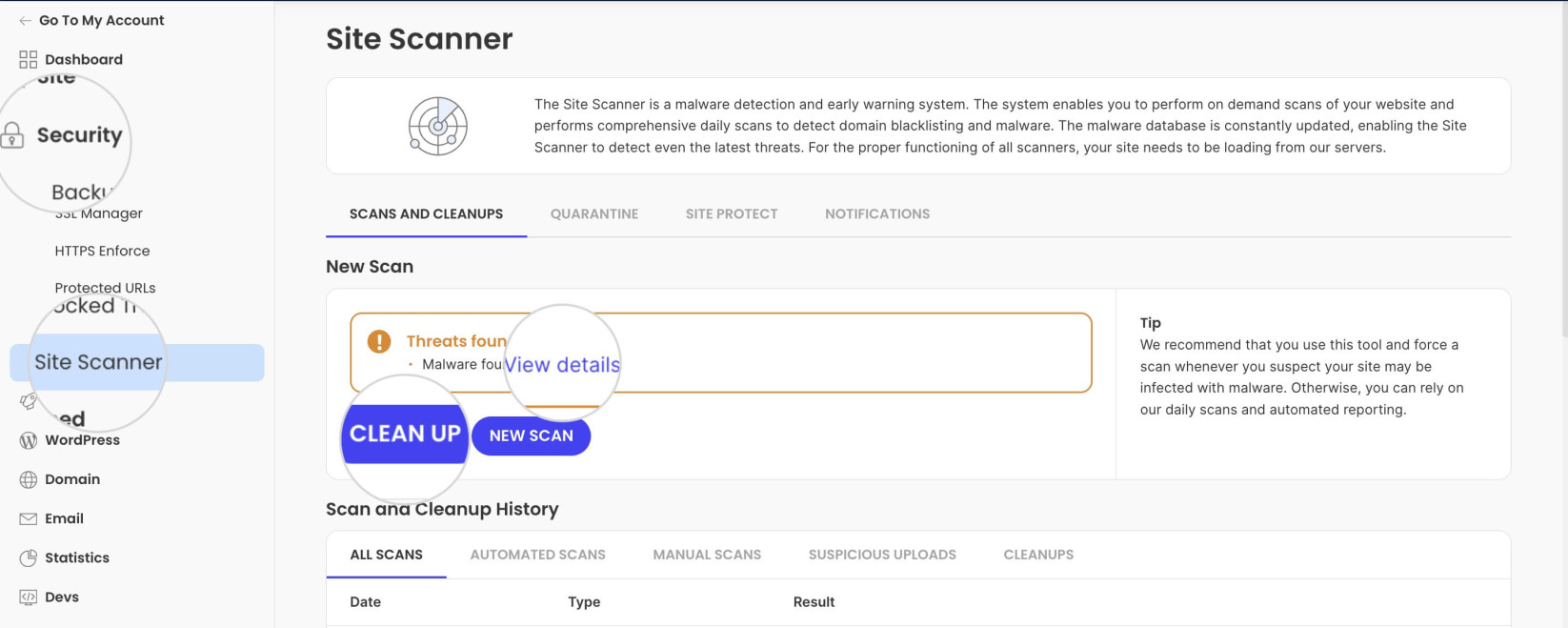The image size is (1568, 628).
Task: Open the Devs menu item
Action: (62, 598)
